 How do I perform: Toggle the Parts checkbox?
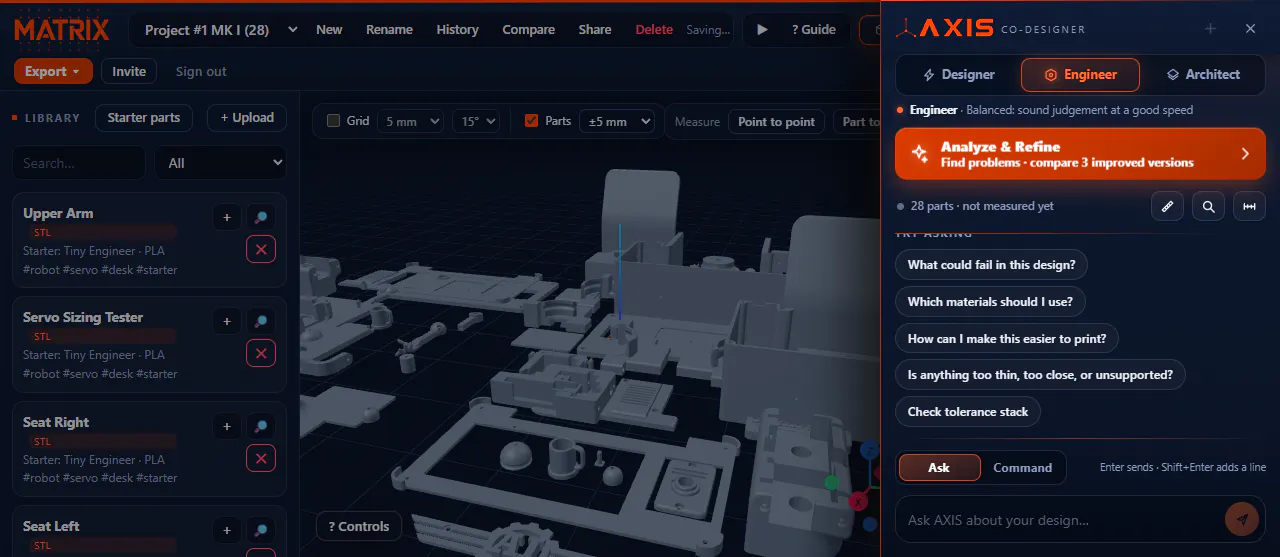click(x=532, y=121)
